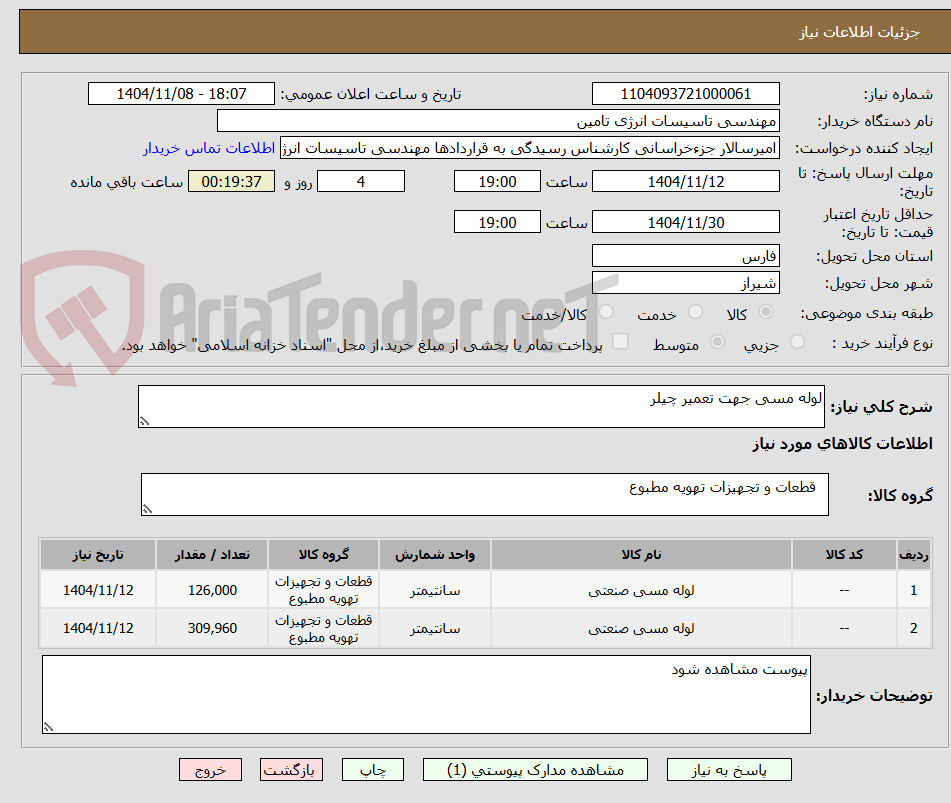Screen dimensions: 951x803
Task: Click the بازگشت back button
Action: click(x=291, y=770)
